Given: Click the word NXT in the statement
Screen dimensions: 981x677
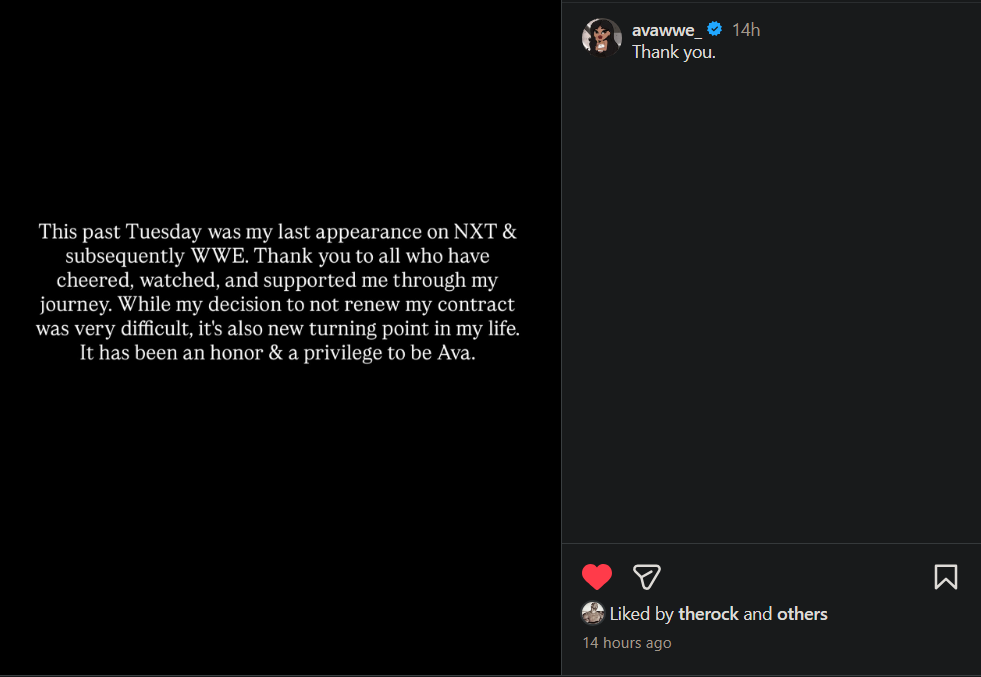Looking at the screenshot, I should pyautogui.click(x=472, y=232).
